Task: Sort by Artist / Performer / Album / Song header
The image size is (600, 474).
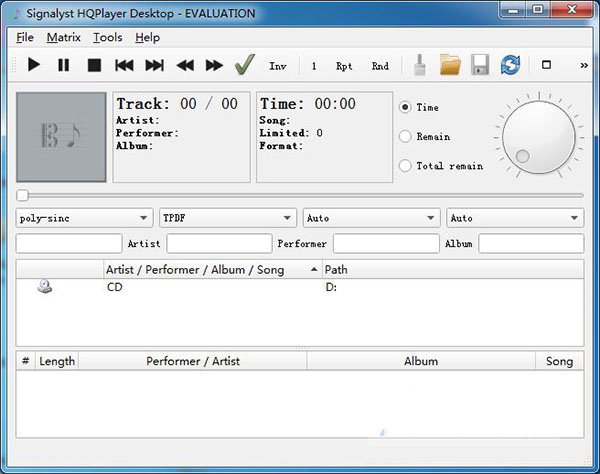Action: 213,270
